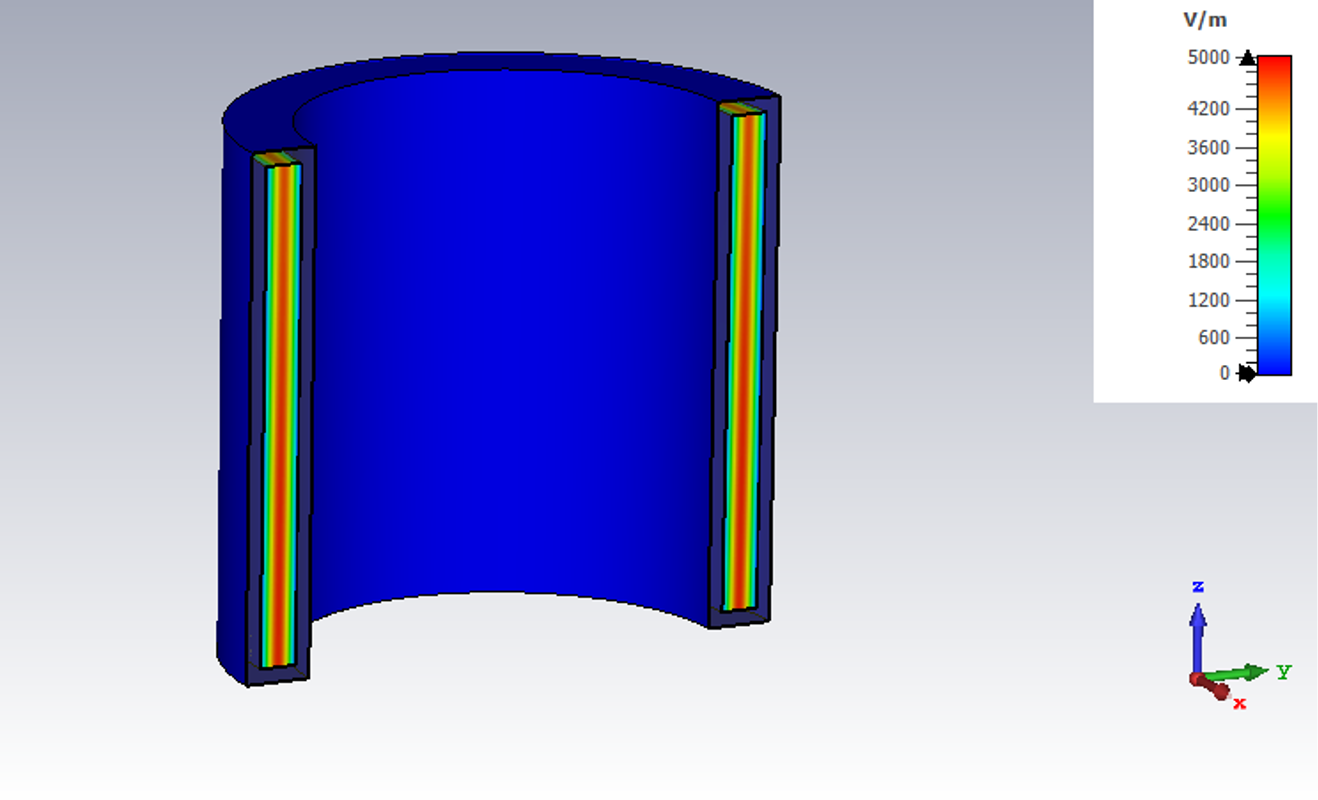Click the red x-axis arrow of the triad
1318x800 pixels.
click(x=1214, y=686)
